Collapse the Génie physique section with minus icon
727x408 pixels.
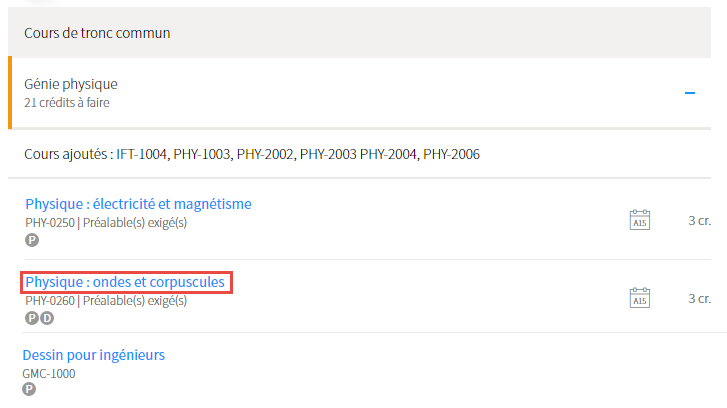690,93
